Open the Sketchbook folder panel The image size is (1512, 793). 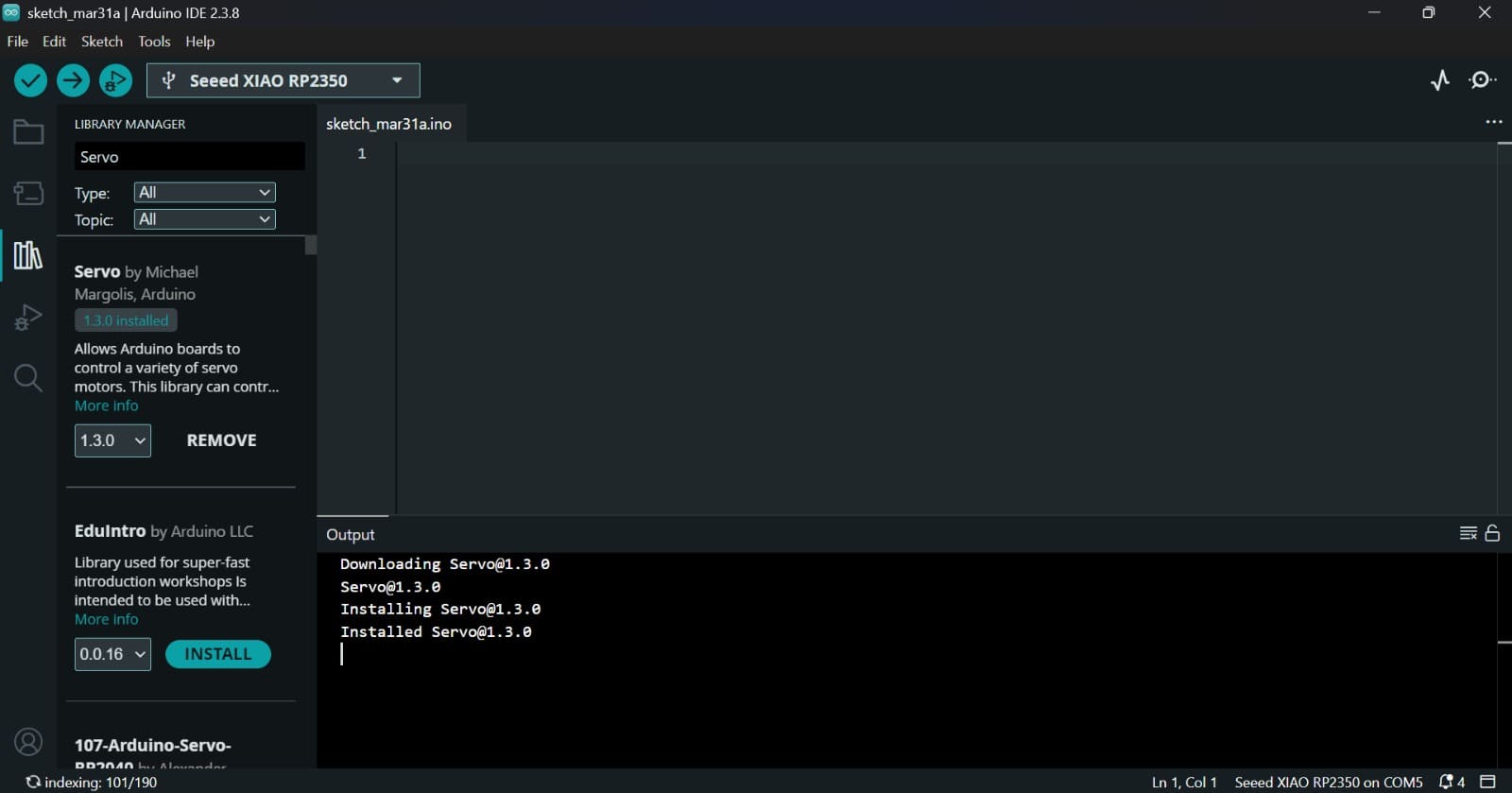28,132
